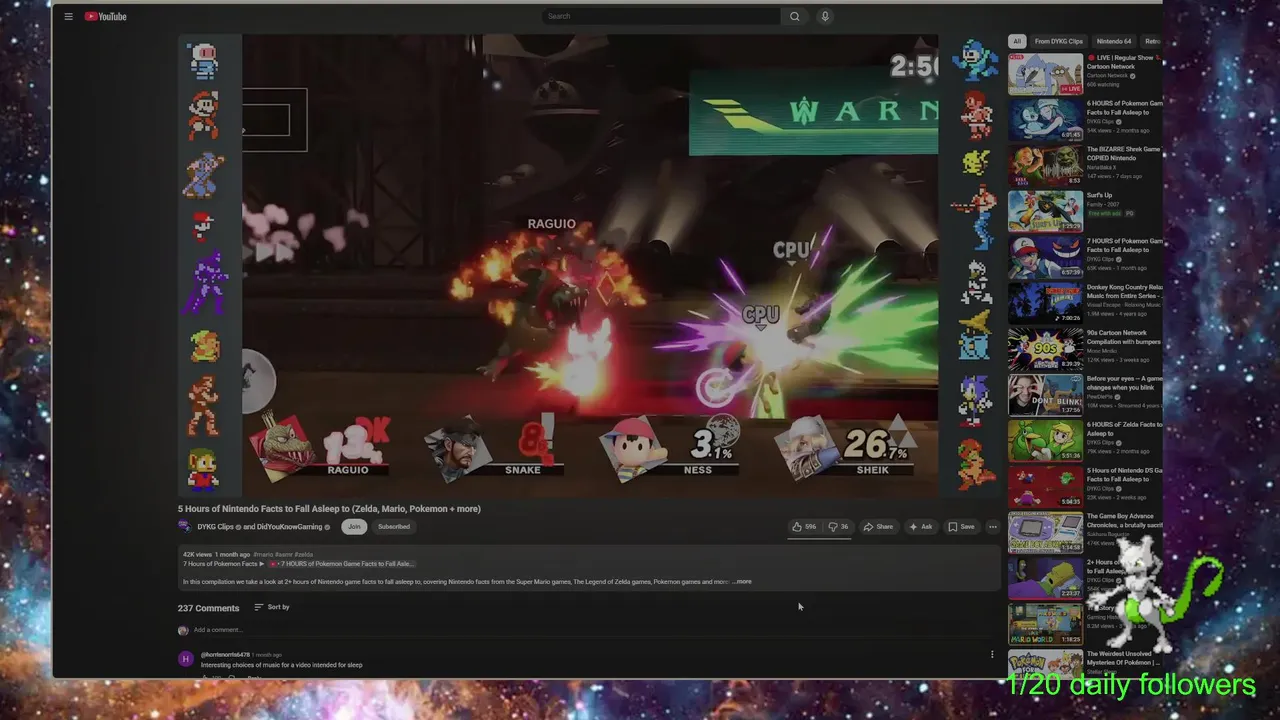Open the DidYouKnowGaming channel link

[x=289, y=527]
